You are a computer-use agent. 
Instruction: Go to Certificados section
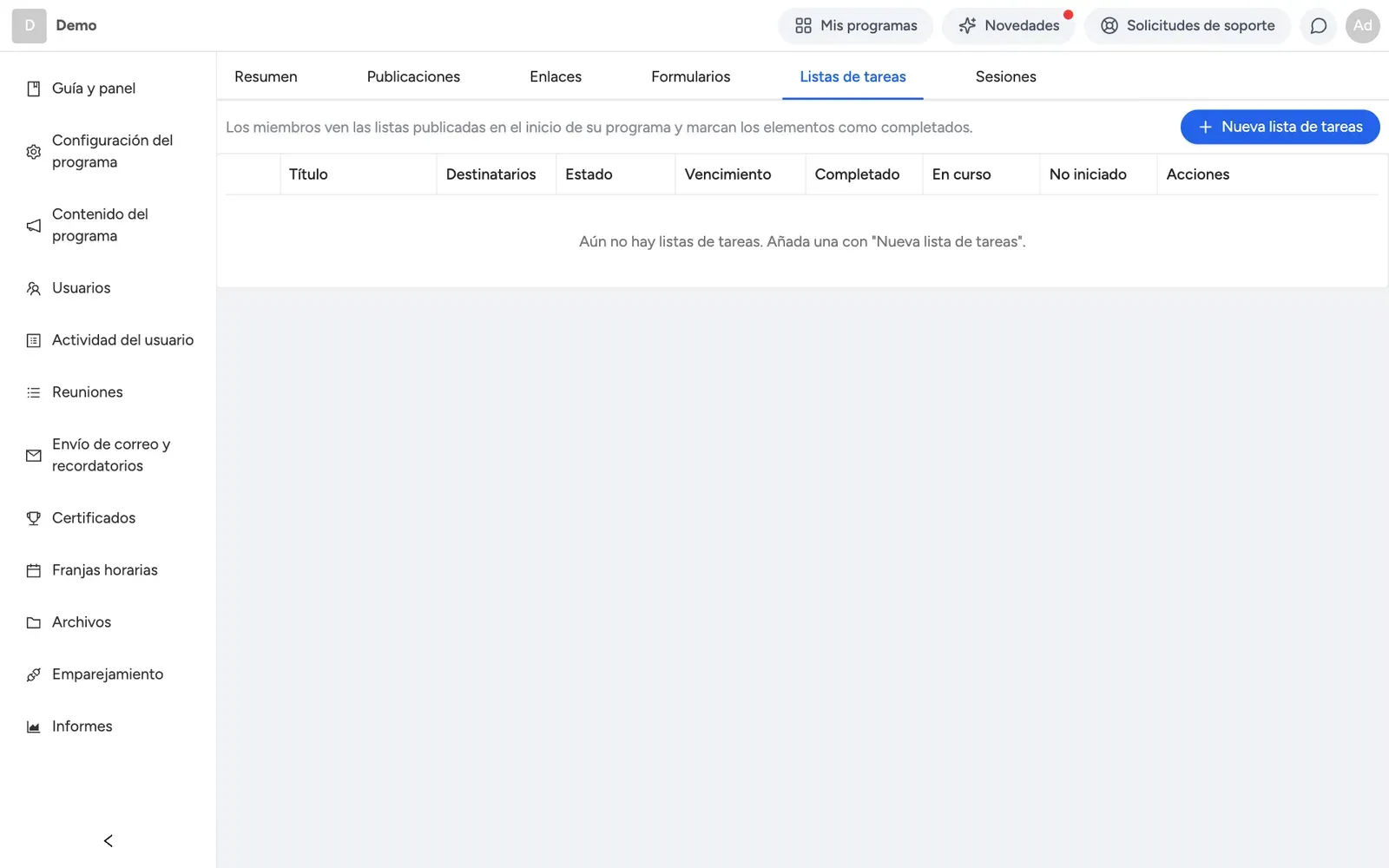109,518
